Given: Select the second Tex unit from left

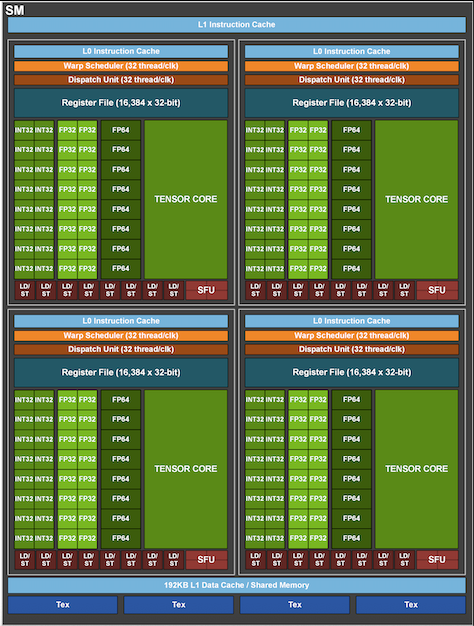Looking at the screenshot, I should 178,605.
